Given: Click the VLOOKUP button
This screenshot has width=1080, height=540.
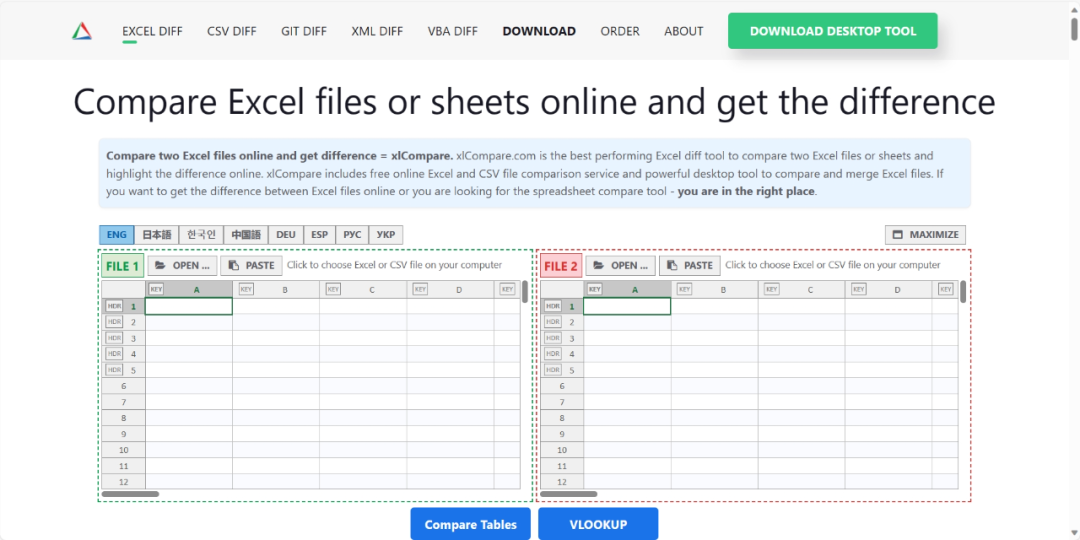Looking at the screenshot, I should (598, 524).
